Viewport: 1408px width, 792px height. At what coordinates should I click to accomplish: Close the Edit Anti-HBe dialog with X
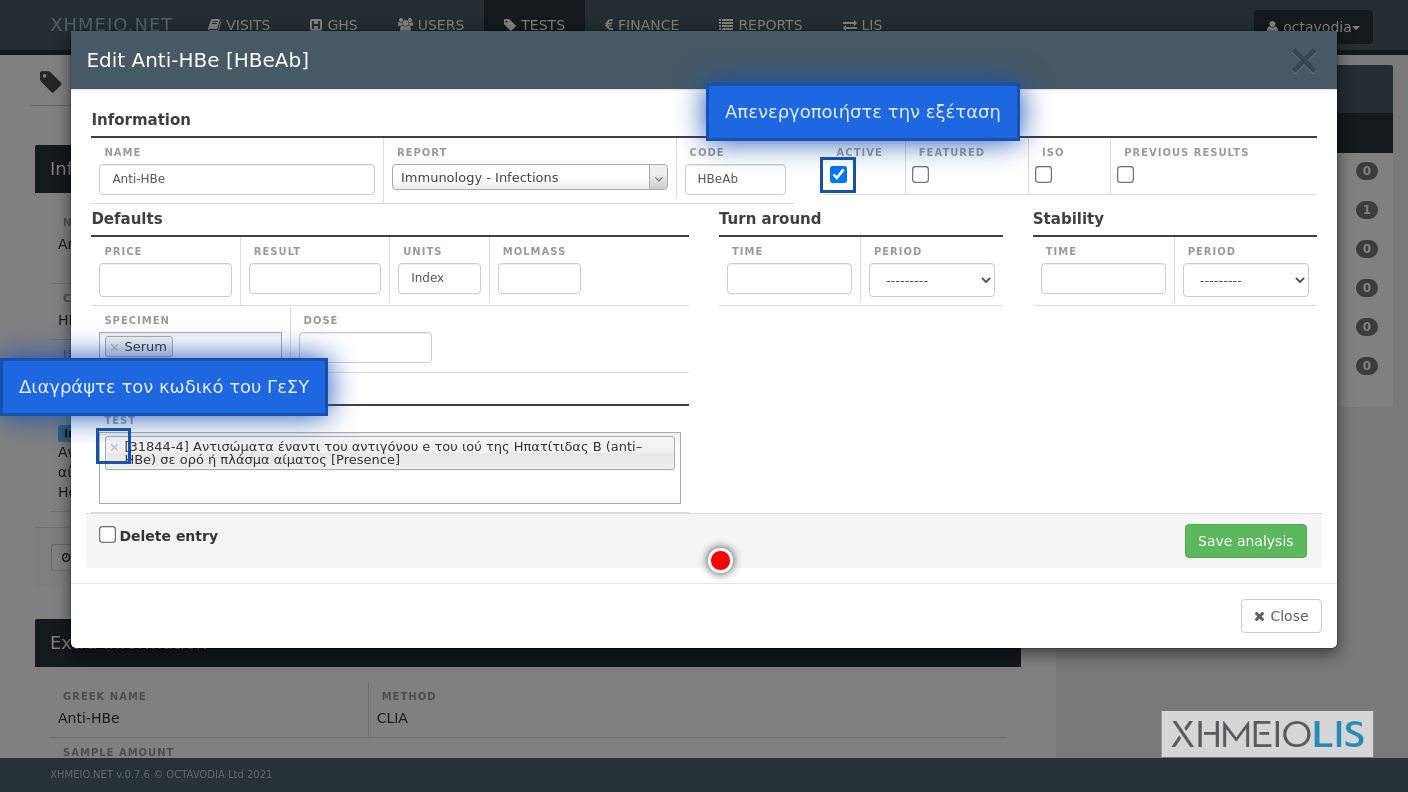coord(1303,61)
